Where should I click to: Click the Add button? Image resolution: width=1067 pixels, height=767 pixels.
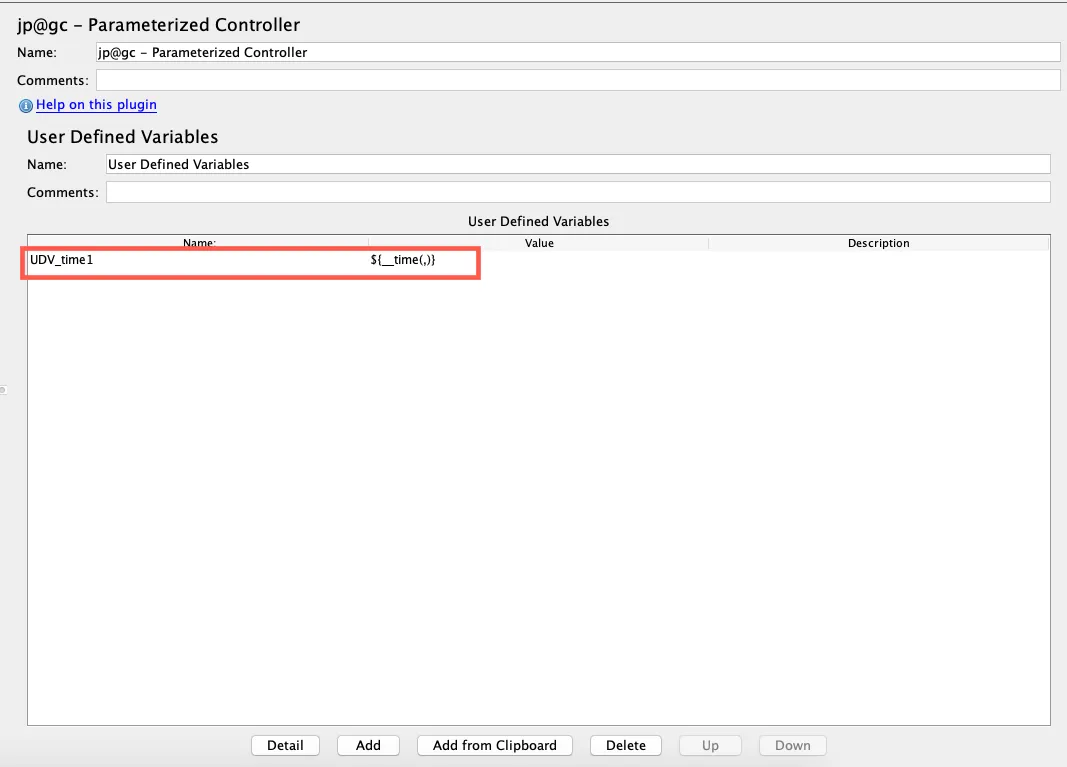(x=368, y=745)
